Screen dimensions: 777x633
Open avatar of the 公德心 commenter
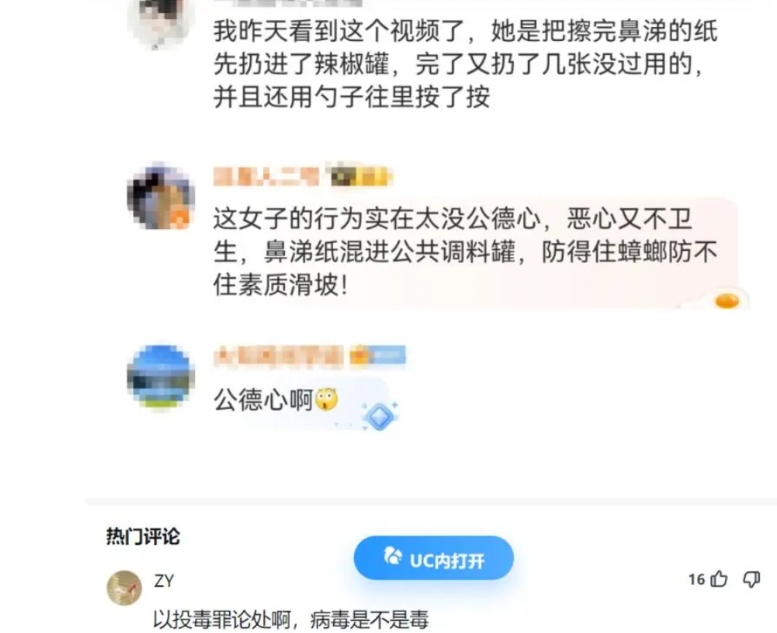pos(161,197)
